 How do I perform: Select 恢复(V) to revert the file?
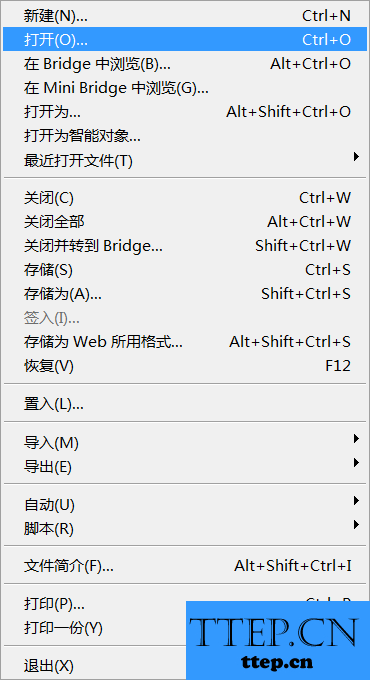[185, 366]
